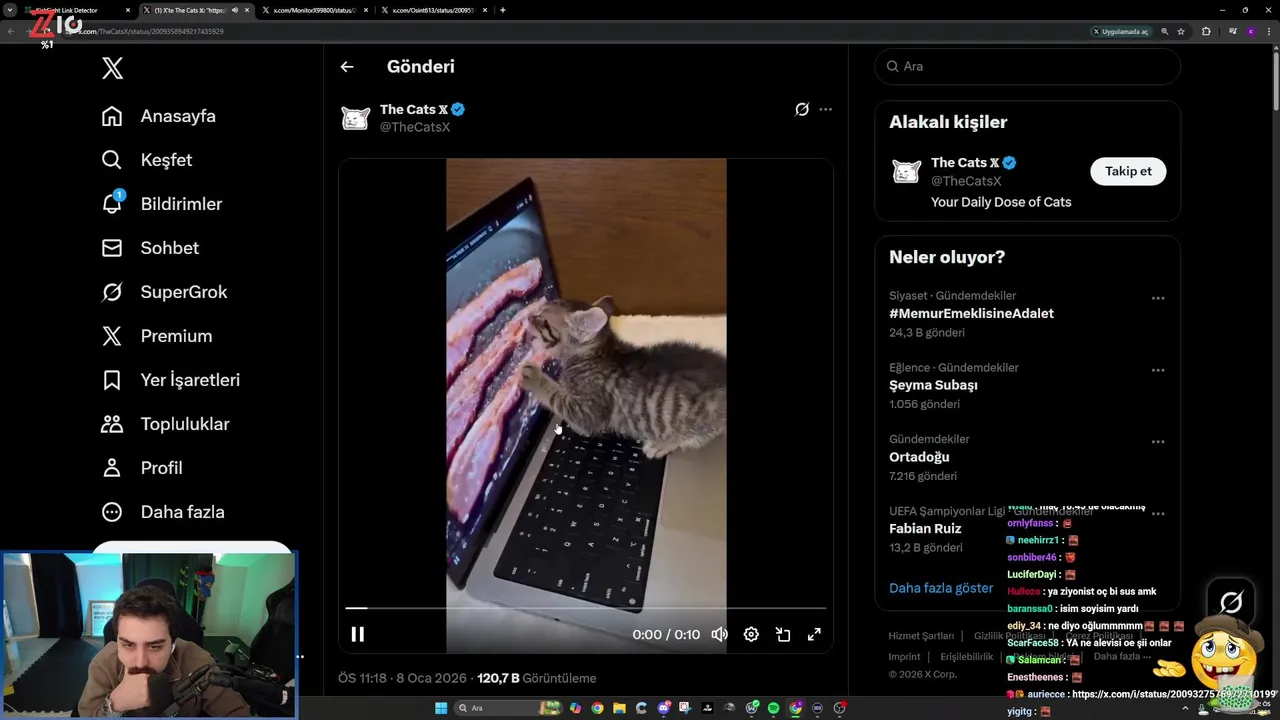The image size is (1280, 720).
Task: Click the Ara search field on X
Action: pyautogui.click(x=1028, y=66)
